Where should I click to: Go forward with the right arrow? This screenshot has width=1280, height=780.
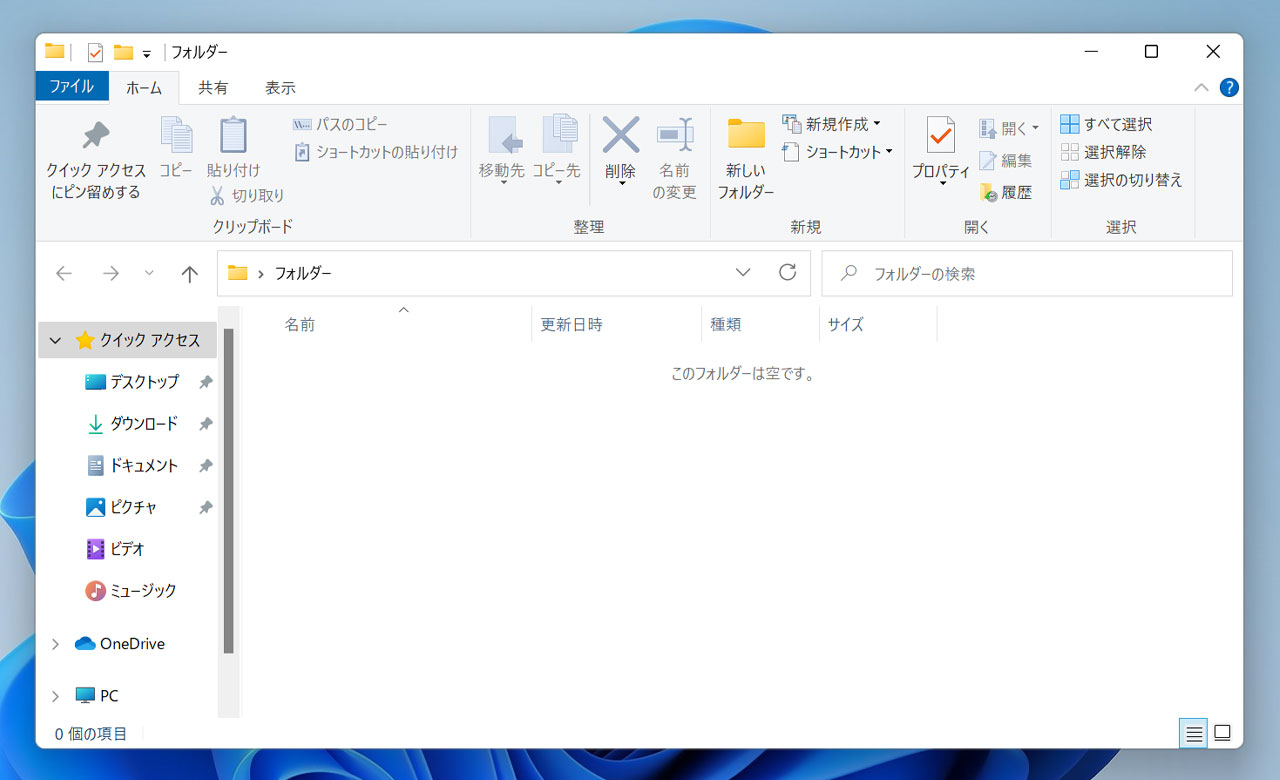point(111,274)
